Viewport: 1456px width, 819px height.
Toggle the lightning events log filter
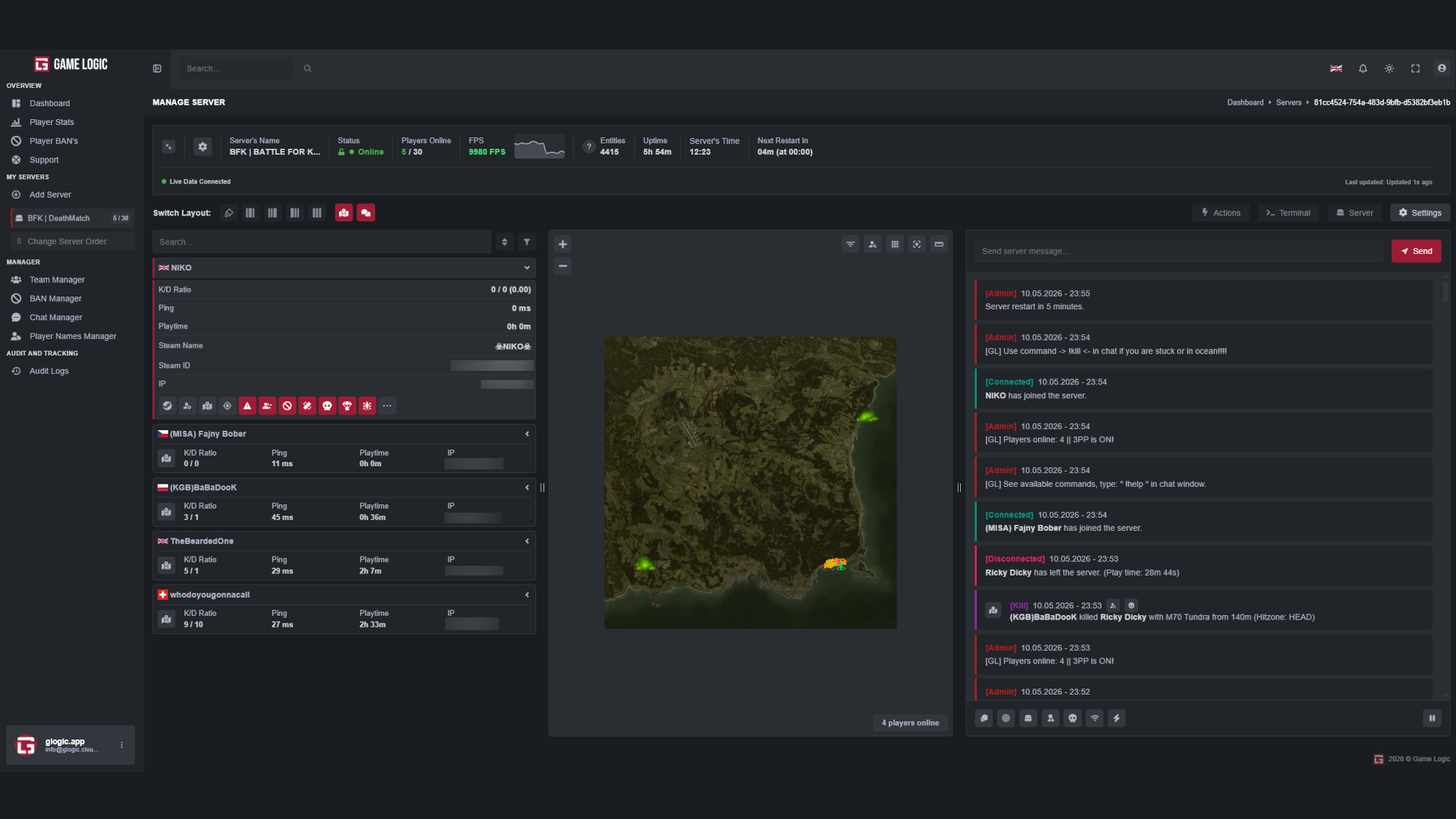pos(1116,718)
